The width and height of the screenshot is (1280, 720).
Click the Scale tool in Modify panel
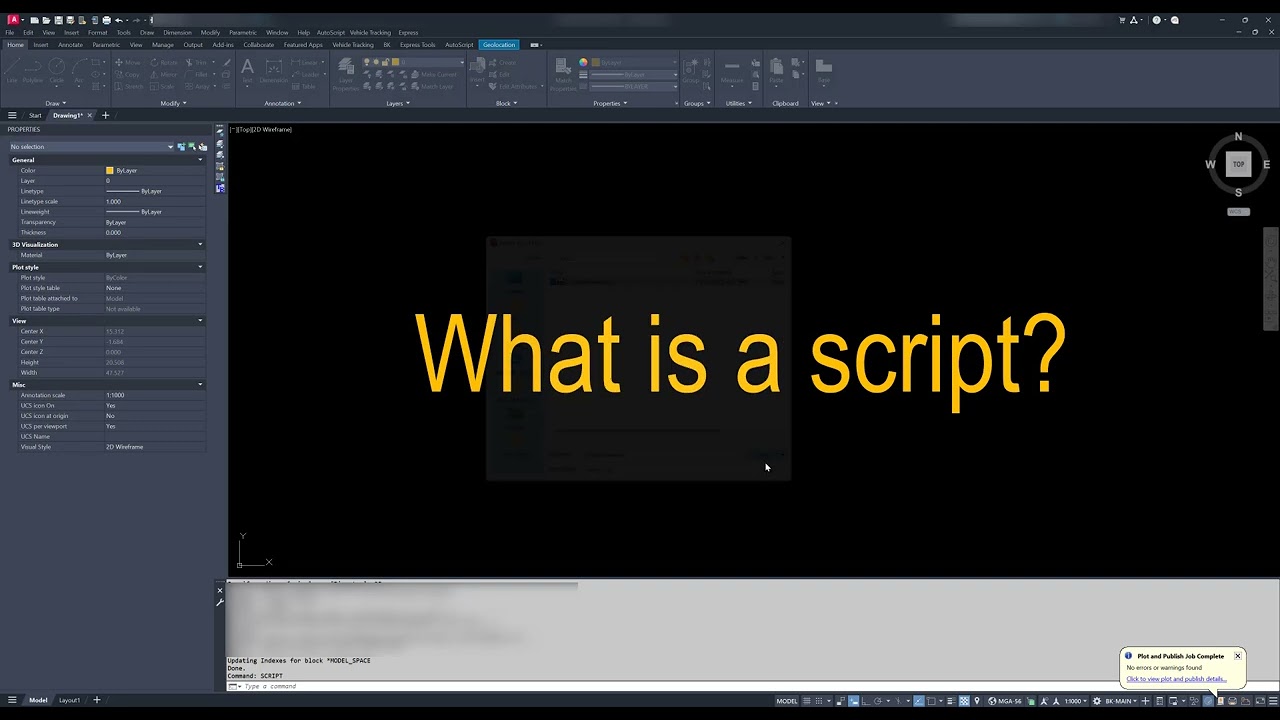click(x=163, y=86)
